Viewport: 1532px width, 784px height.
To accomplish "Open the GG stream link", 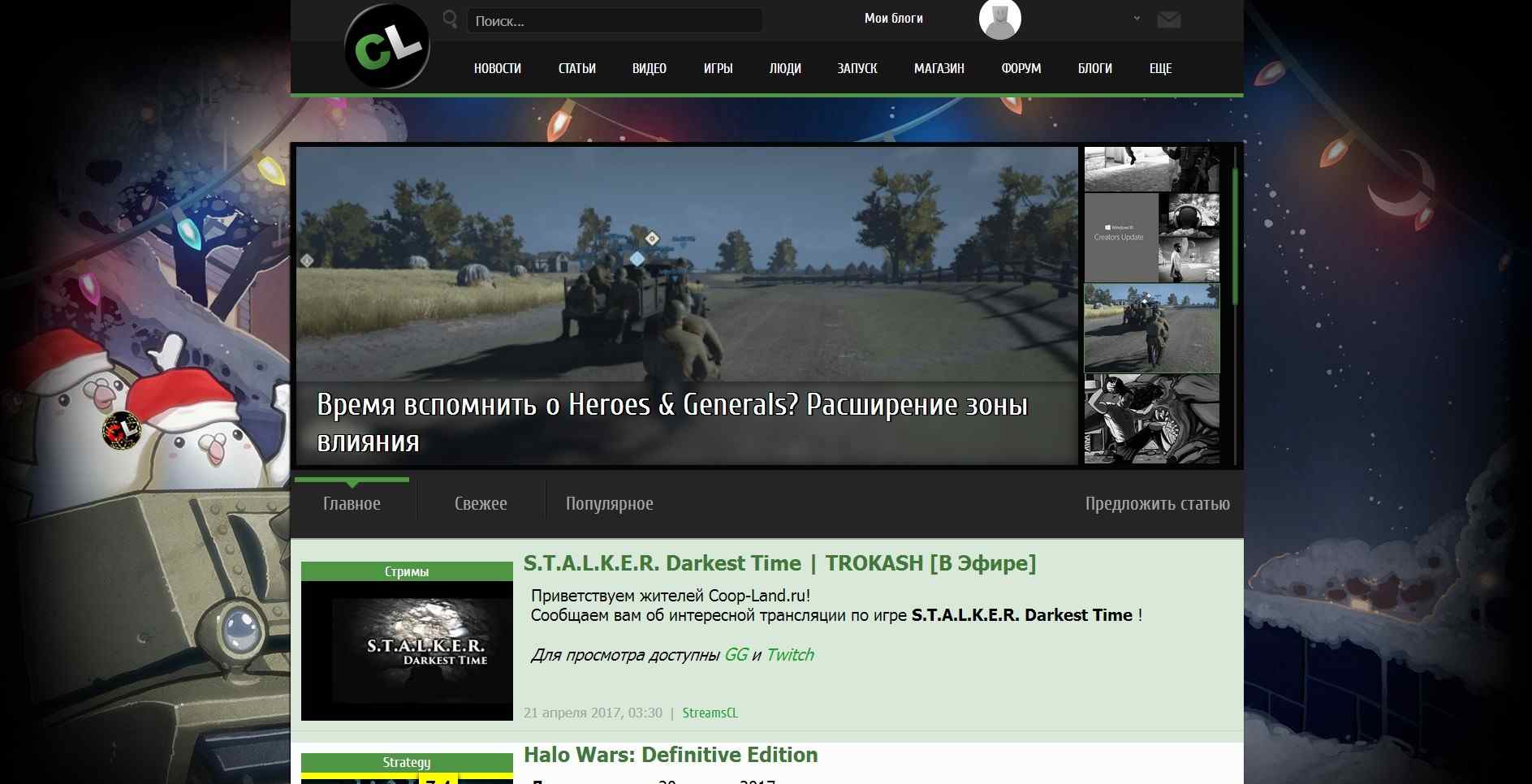I will click(736, 655).
